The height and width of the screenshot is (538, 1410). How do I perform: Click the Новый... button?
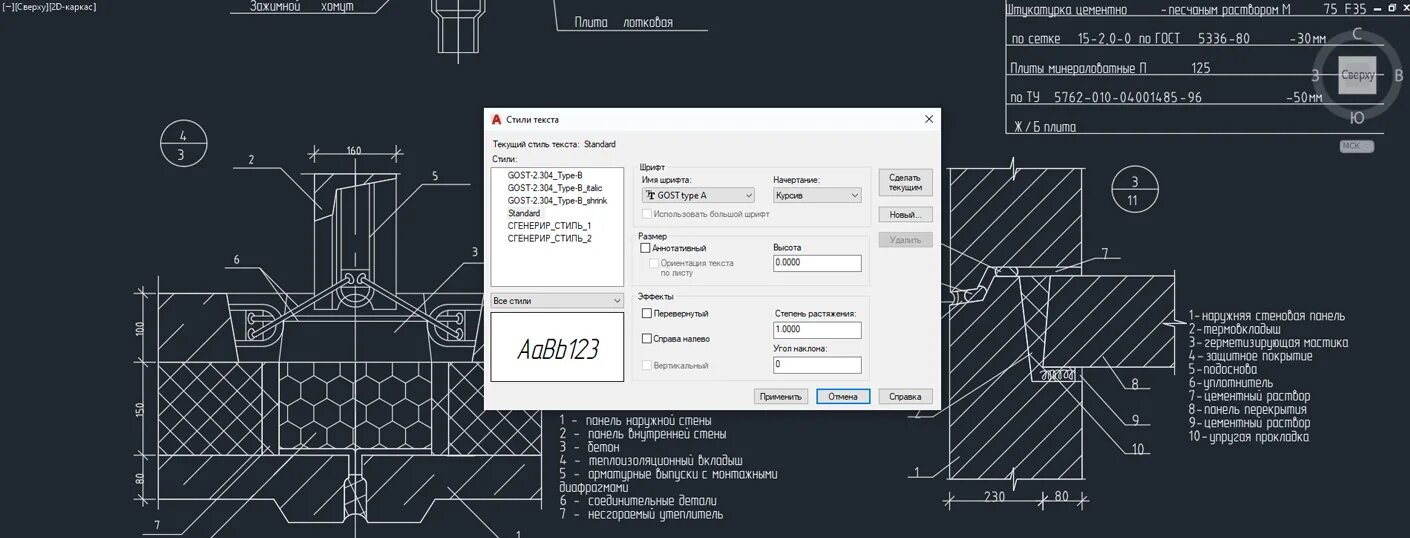point(906,215)
